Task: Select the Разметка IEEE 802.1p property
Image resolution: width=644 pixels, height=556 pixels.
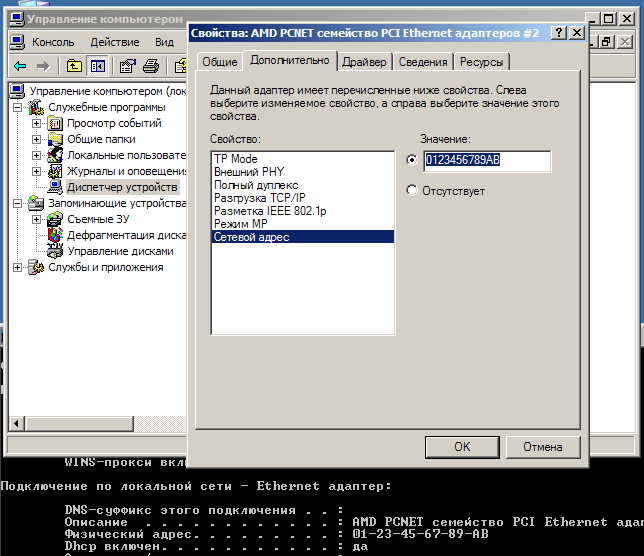Action: 303,211
